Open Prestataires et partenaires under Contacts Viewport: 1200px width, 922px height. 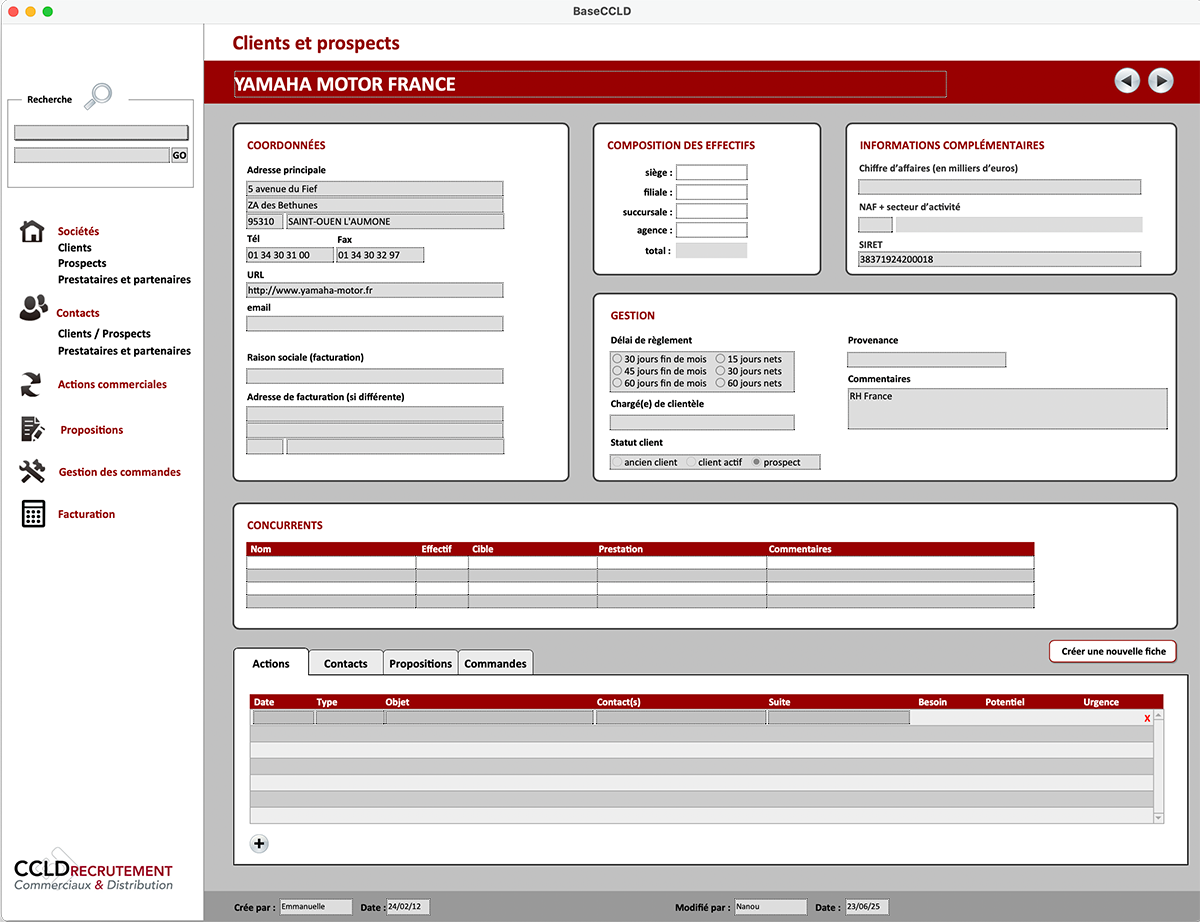click(x=124, y=351)
